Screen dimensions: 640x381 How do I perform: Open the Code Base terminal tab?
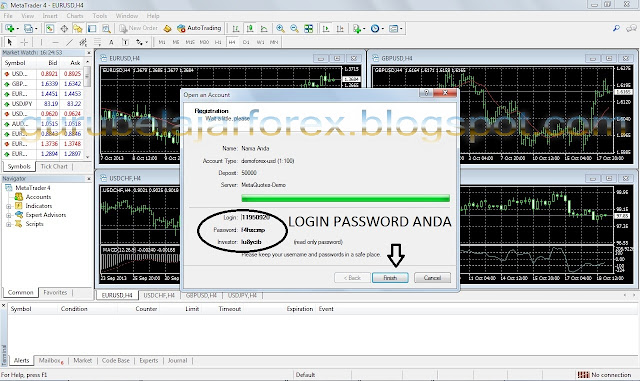point(116,361)
